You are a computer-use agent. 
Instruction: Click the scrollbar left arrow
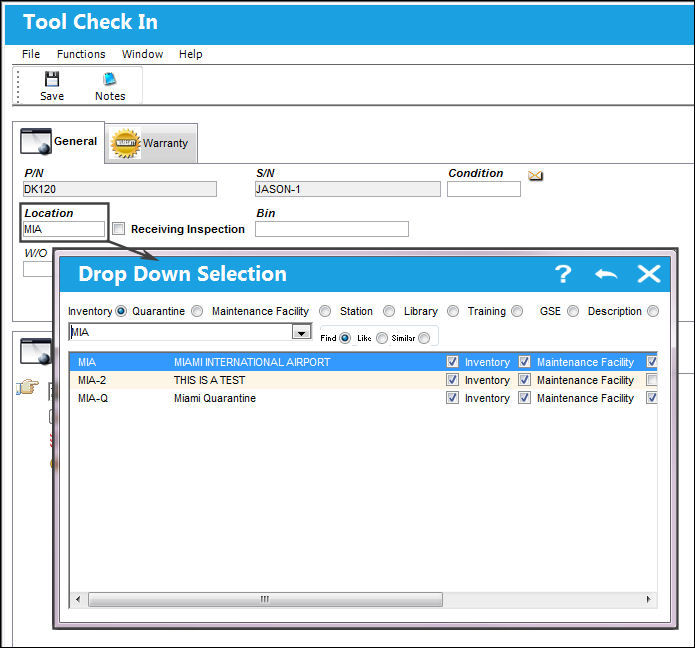[x=78, y=599]
